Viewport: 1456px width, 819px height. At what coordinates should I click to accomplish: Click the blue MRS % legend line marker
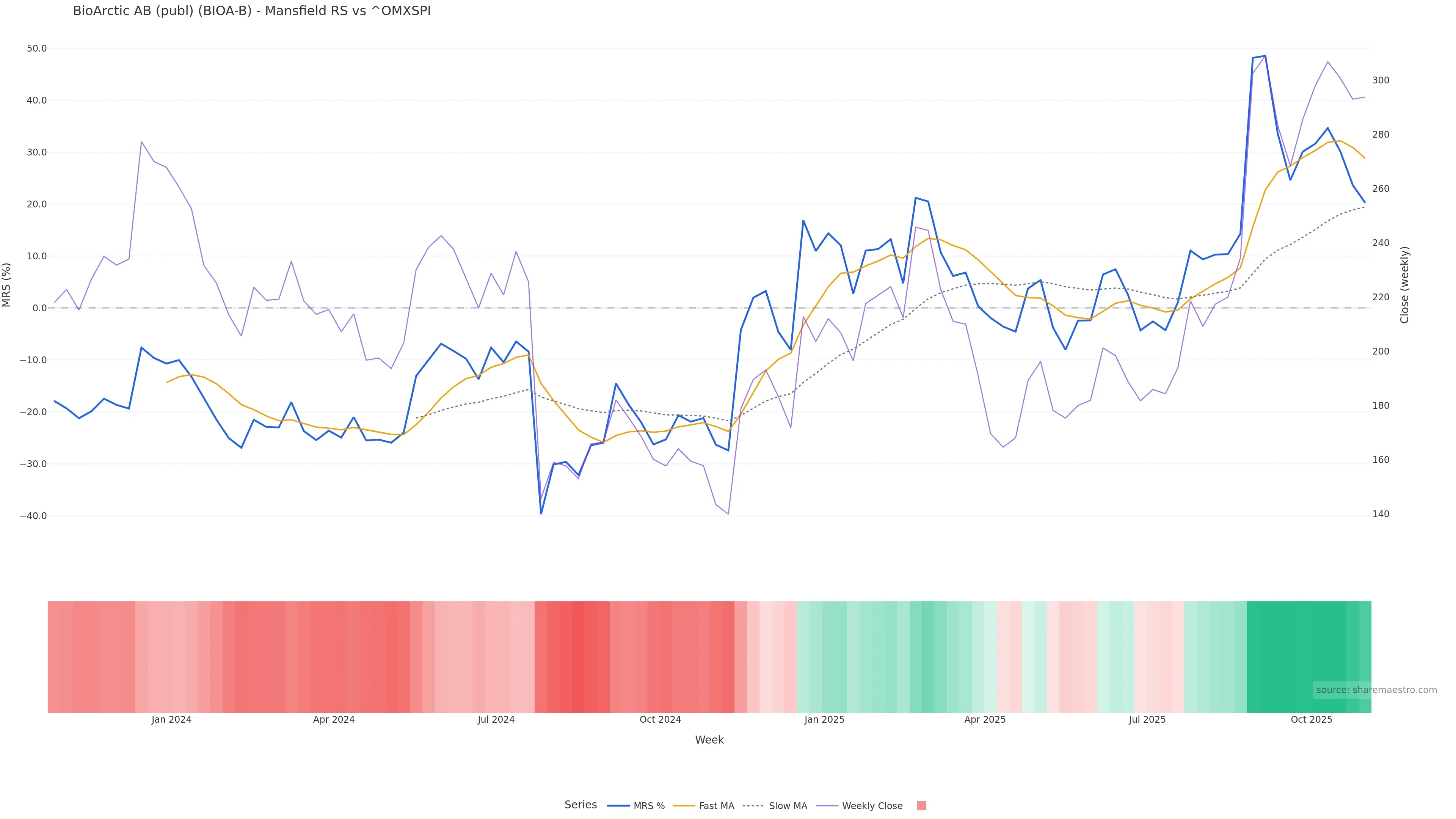[x=618, y=806]
